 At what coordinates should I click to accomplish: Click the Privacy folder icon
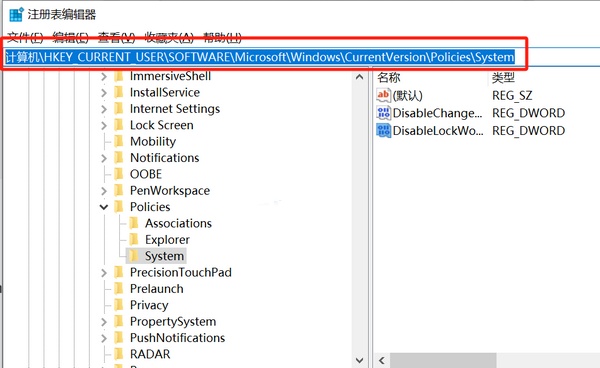pos(119,305)
